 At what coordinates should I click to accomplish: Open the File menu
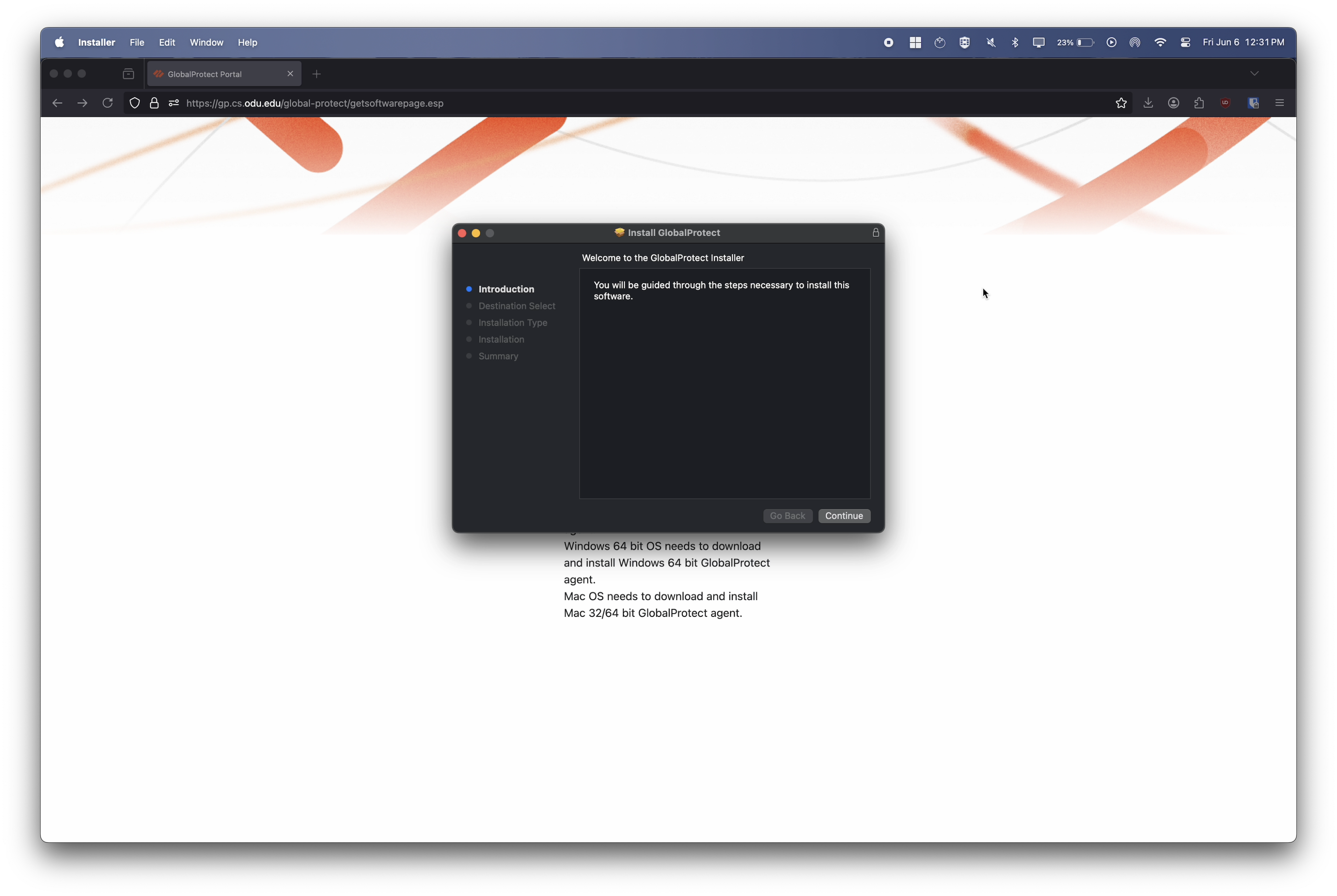click(x=137, y=42)
